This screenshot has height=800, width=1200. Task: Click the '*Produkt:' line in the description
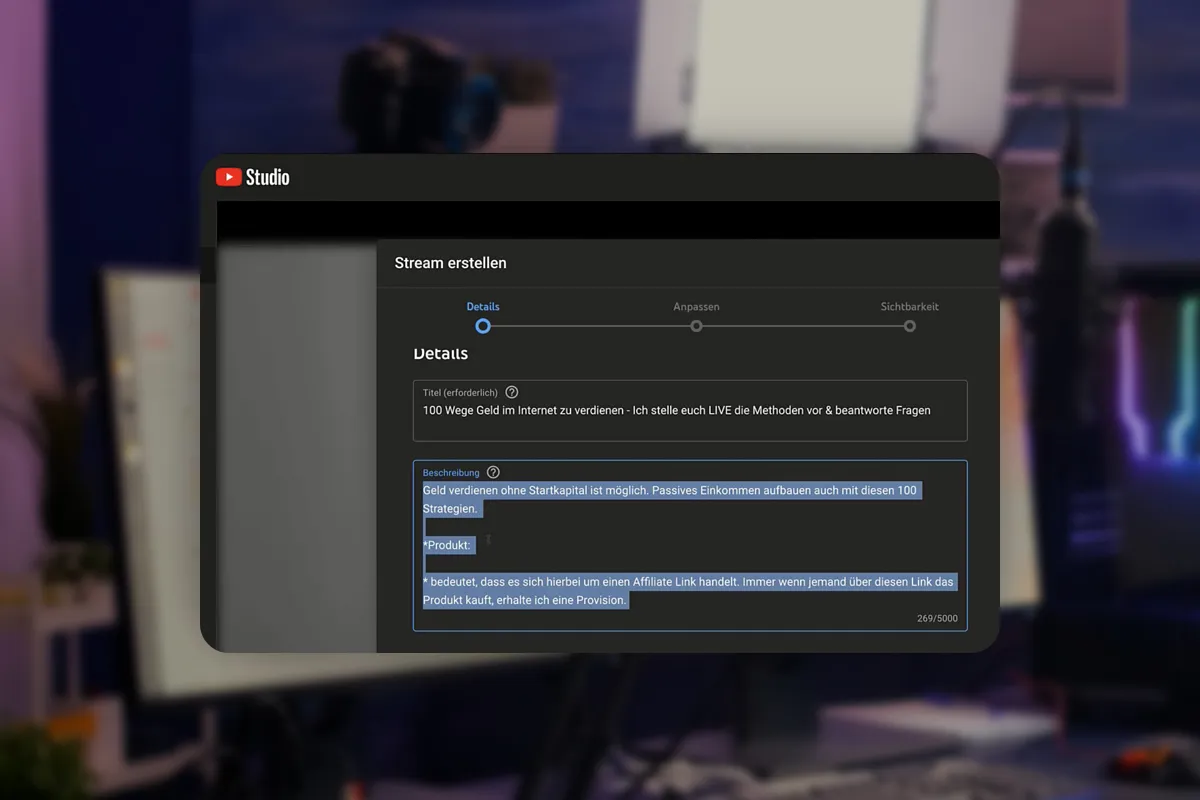(447, 545)
